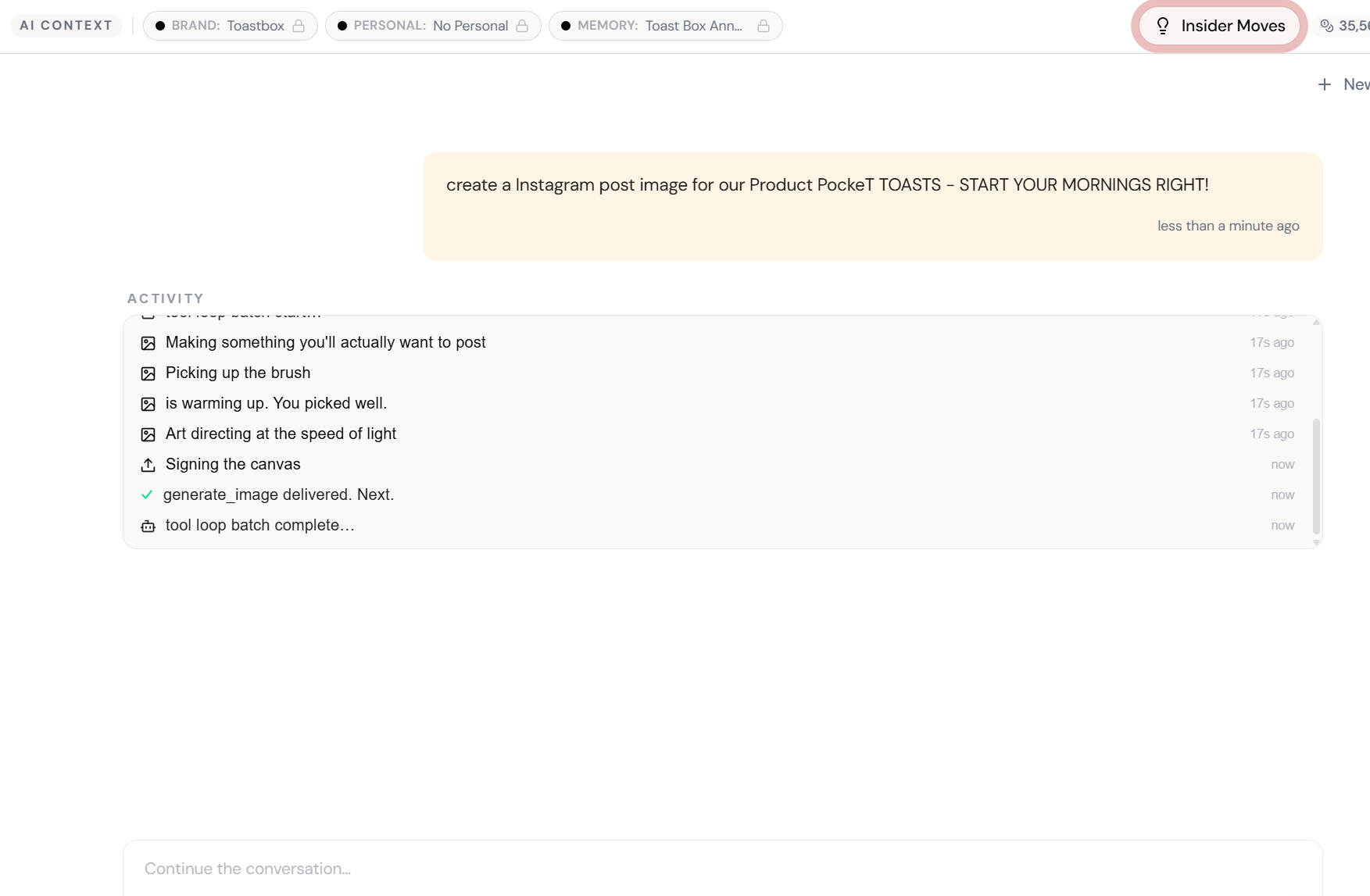Image resolution: width=1370 pixels, height=896 pixels.
Task: Open the Insider Moves panel
Action: click(1232, 26)
